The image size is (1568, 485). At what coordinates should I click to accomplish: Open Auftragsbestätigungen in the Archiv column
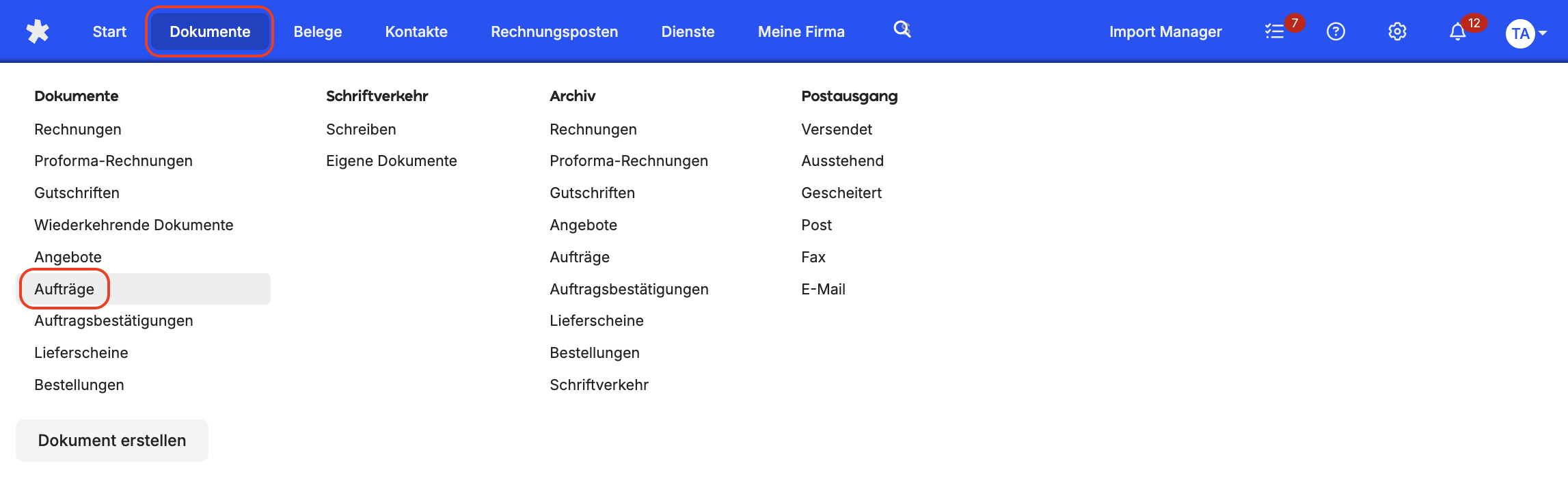pyautogui.click(x=629, y=289)
